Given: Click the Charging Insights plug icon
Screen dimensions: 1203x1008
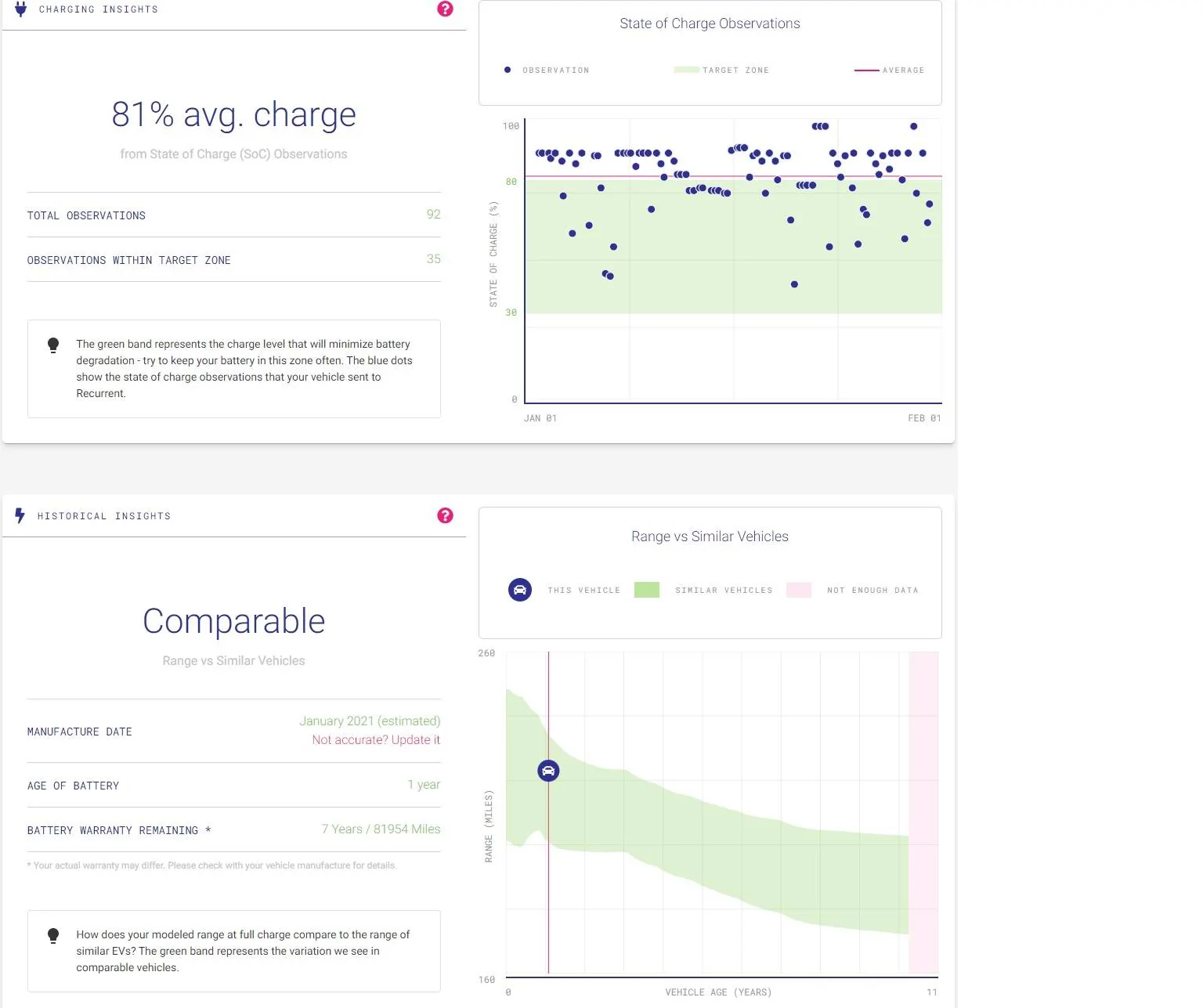Looking at the screenshot, I should [21, 9].
